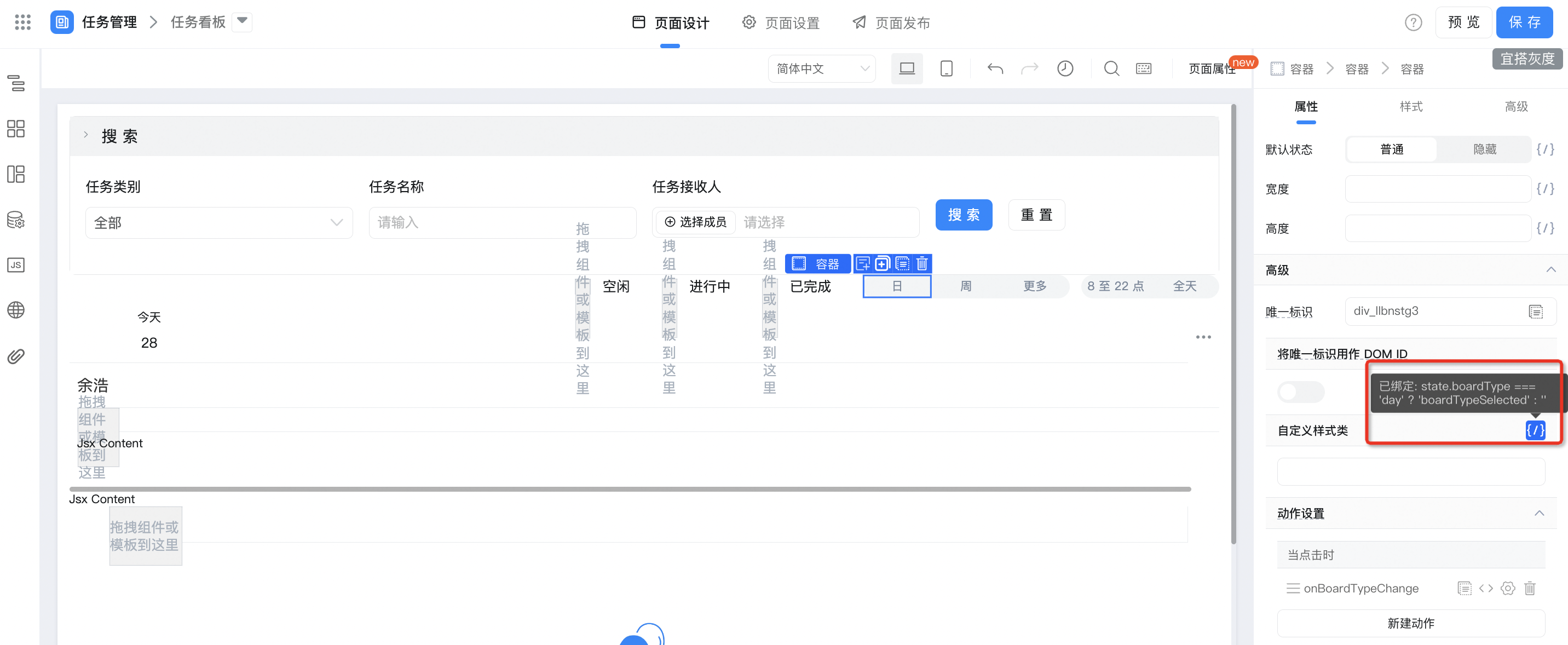Focus the 唯一标识 div_llbnstg3 field

click(1449, 312)
